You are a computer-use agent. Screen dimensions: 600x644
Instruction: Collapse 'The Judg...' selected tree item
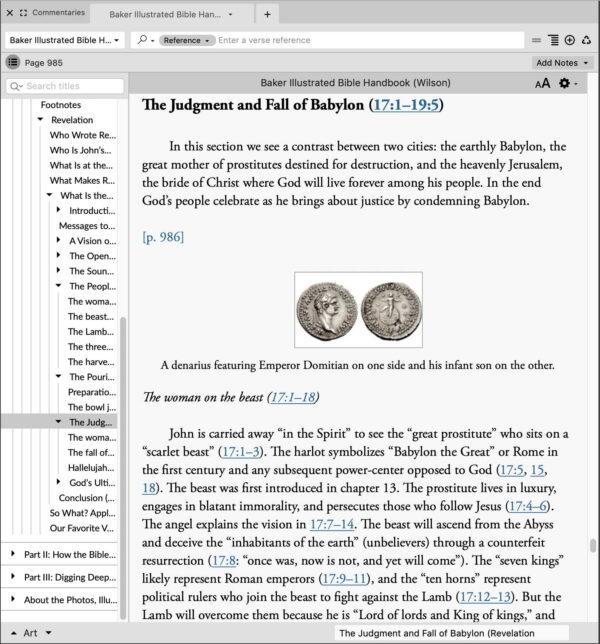tap(58, 422)
